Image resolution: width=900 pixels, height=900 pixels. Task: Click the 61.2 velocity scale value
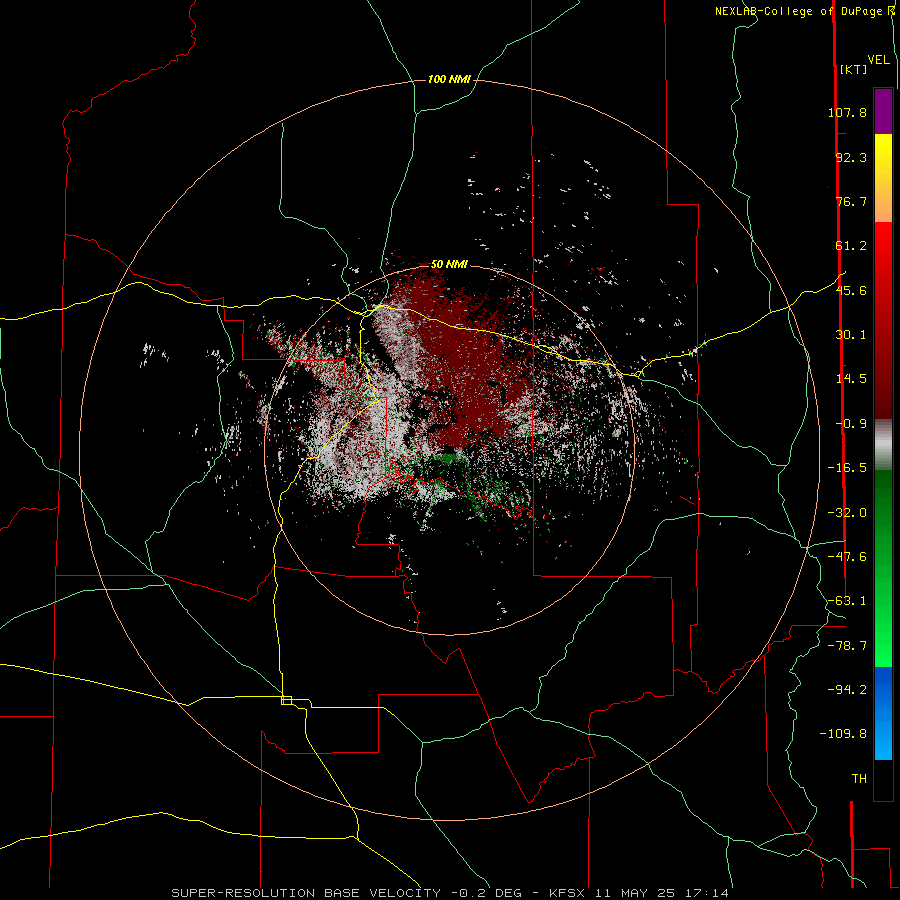851,246
